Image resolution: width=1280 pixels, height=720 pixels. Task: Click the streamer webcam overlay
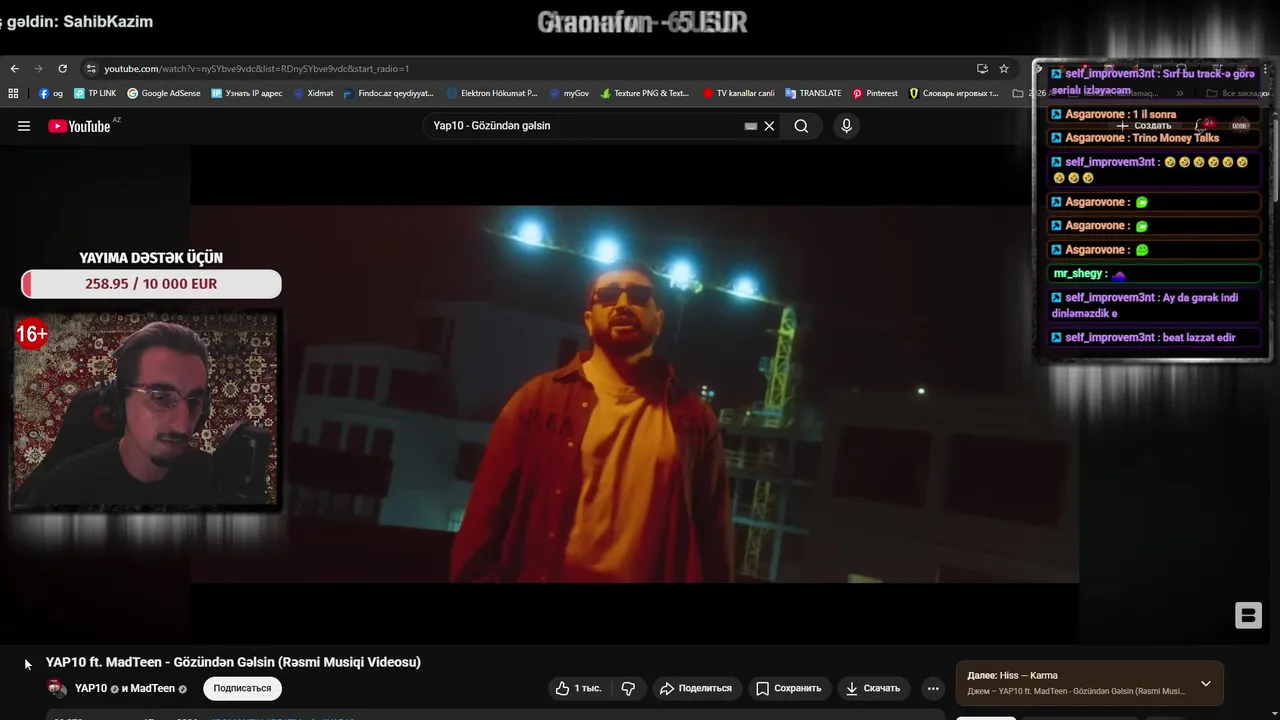click(145, 410)
